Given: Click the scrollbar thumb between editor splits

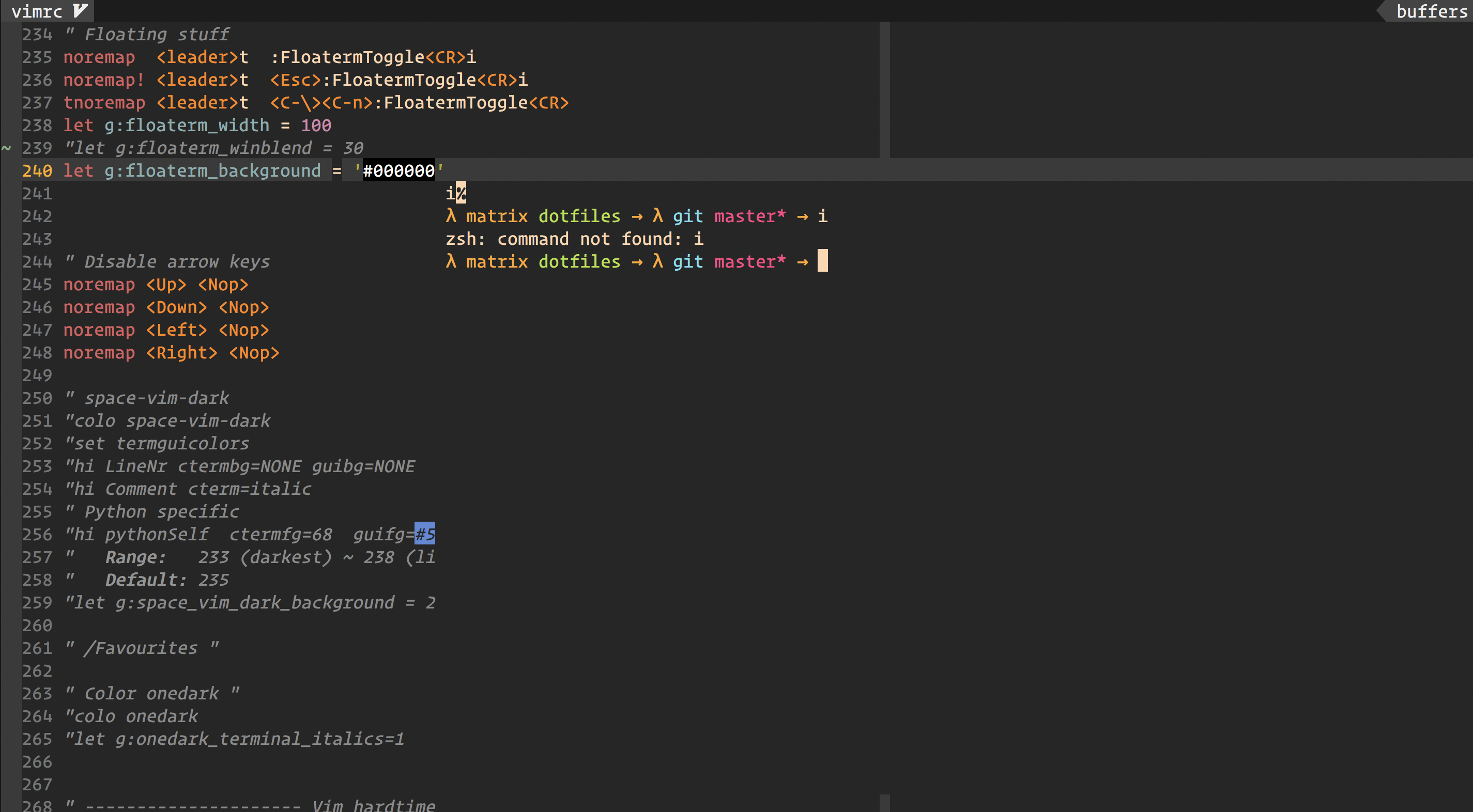Looking at the screenshot, I should pos(886,88).
